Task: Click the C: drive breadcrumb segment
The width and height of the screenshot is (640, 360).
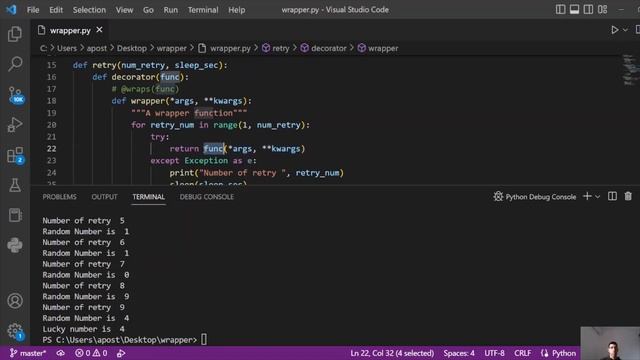Action: pyautogui.click(x=43, y=48)
